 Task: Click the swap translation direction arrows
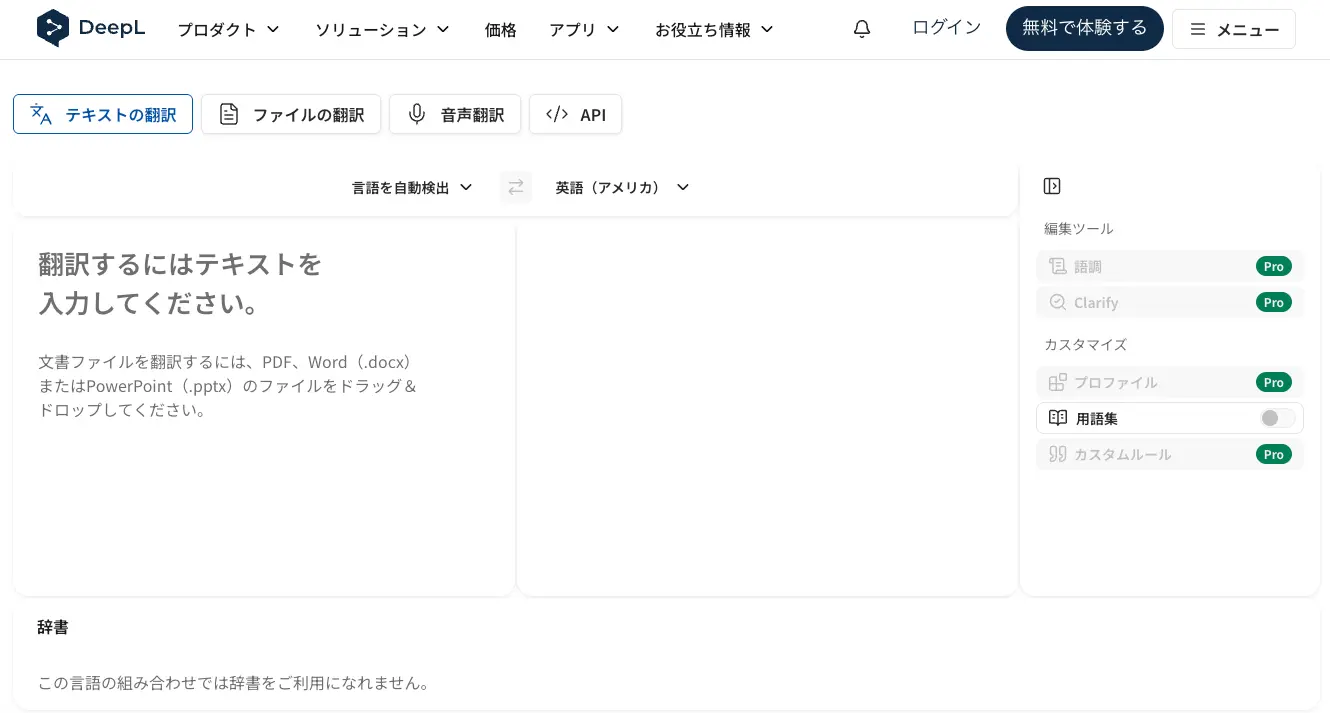click(516, 187)
